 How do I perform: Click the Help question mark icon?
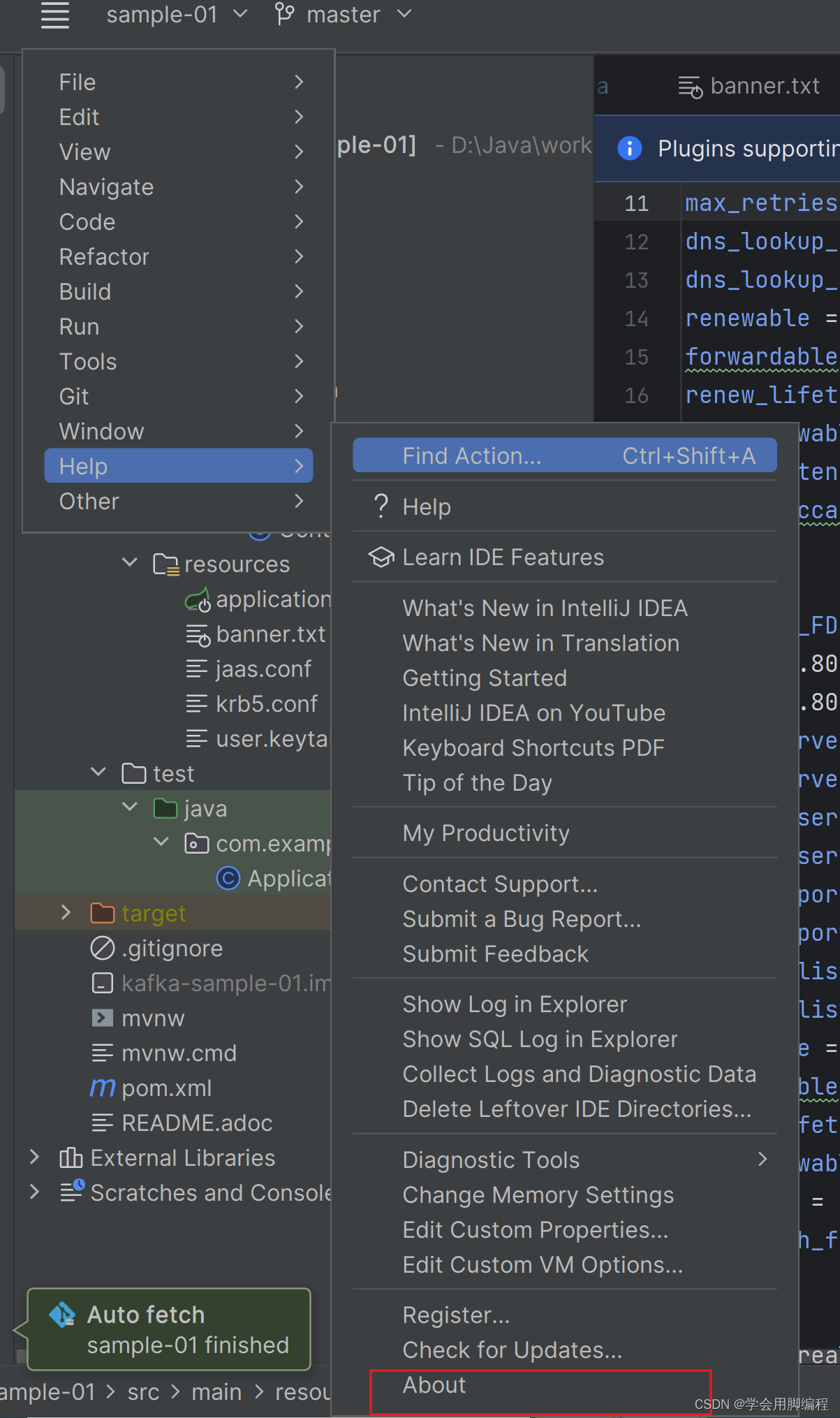click(x=381, y=506)
